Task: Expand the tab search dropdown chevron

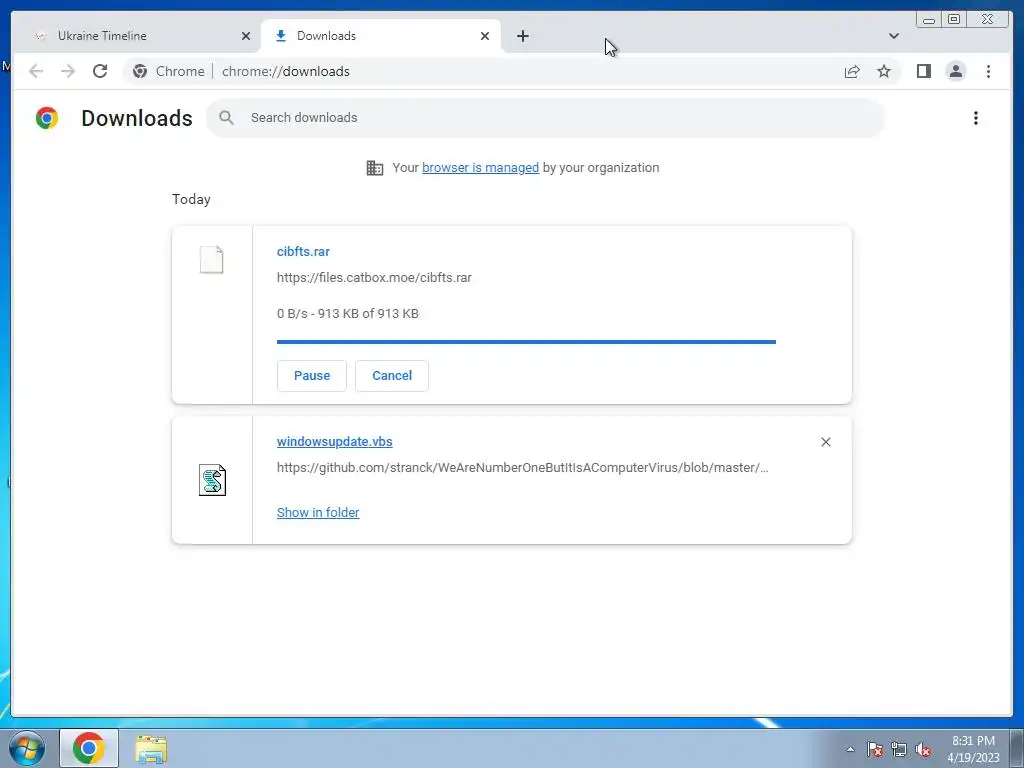Action: (893, 36)
